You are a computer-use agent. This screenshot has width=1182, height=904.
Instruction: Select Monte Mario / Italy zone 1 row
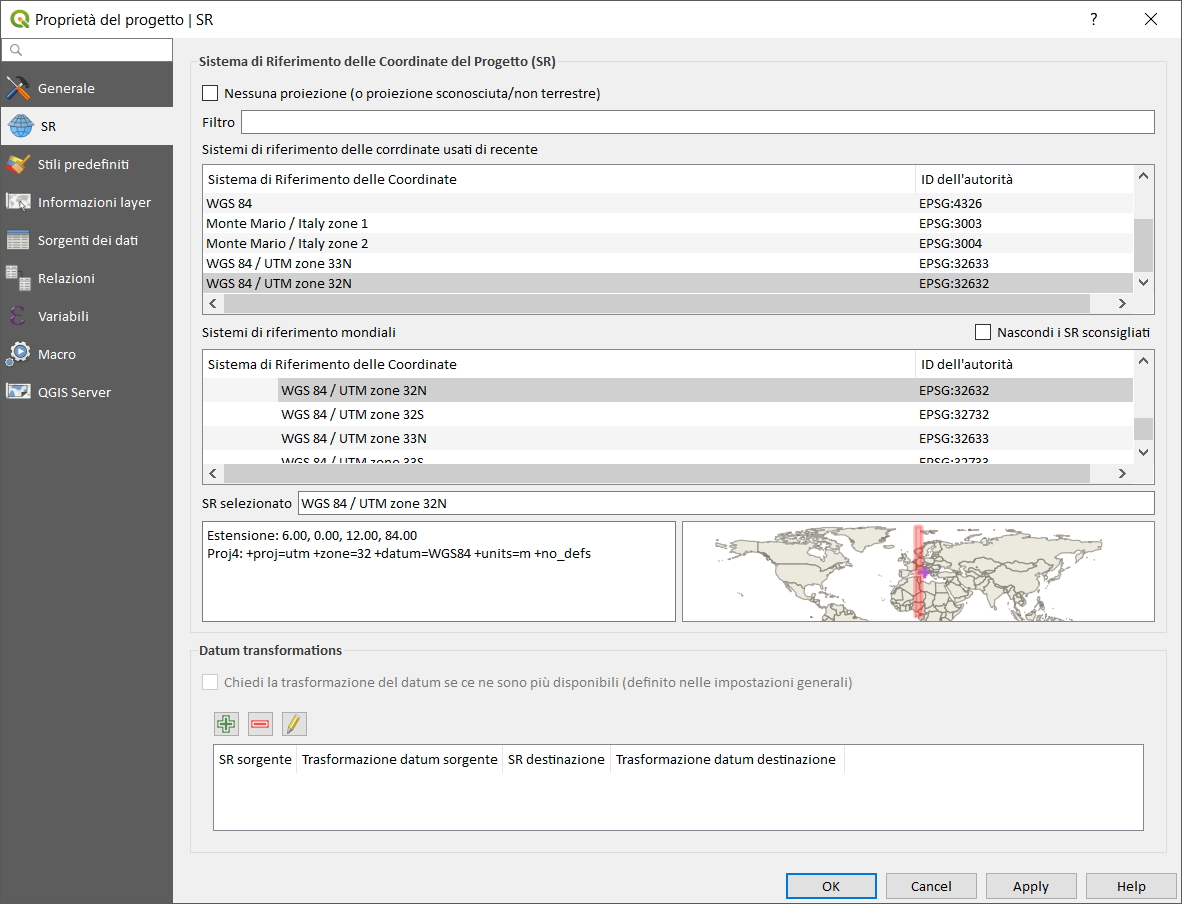(x=287, y=223)
